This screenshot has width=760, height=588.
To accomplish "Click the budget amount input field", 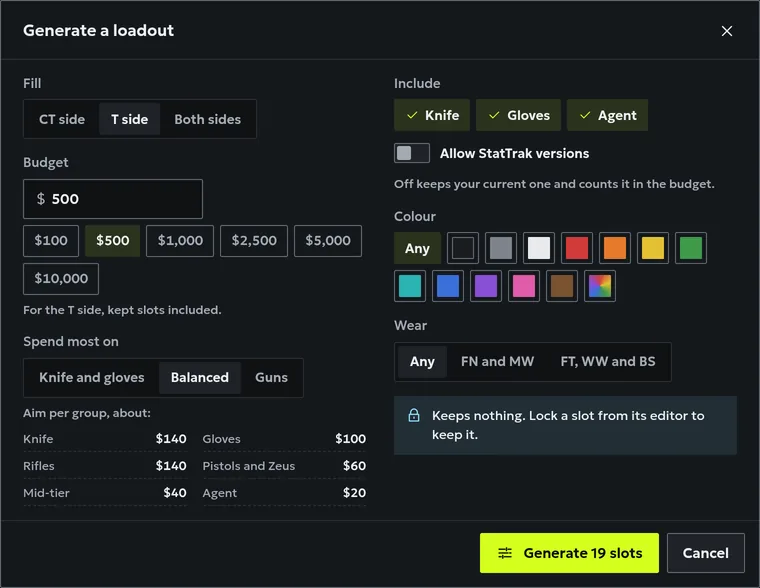I will point(113,199).
